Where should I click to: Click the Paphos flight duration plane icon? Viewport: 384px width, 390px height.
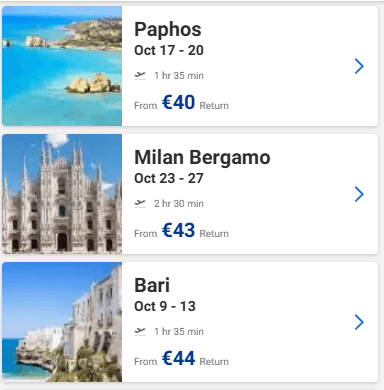(140, 76)
